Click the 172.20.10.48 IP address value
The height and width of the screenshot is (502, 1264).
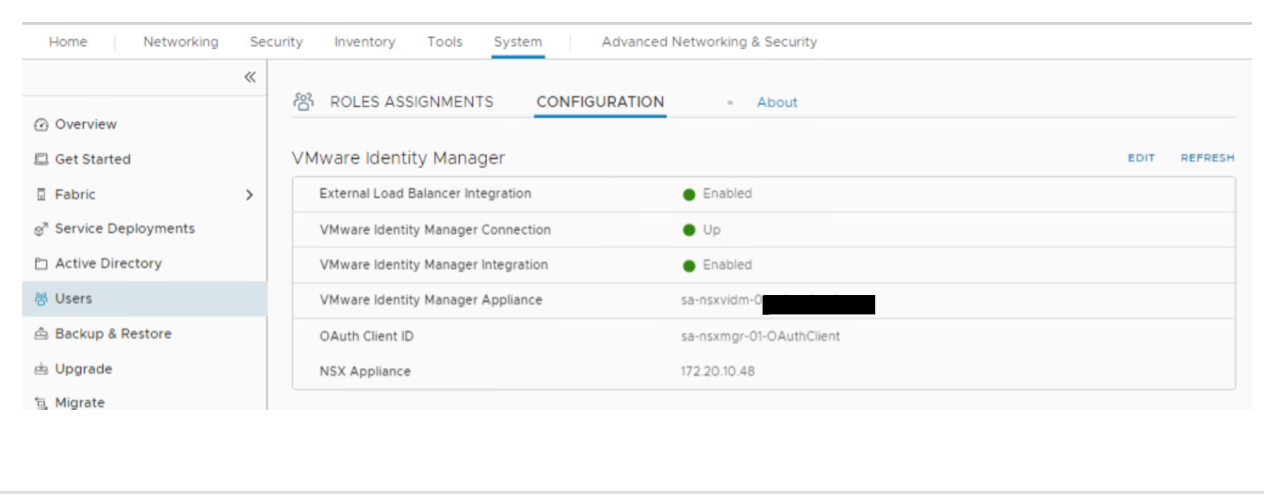pyautogui.click(x=718, y=372)
